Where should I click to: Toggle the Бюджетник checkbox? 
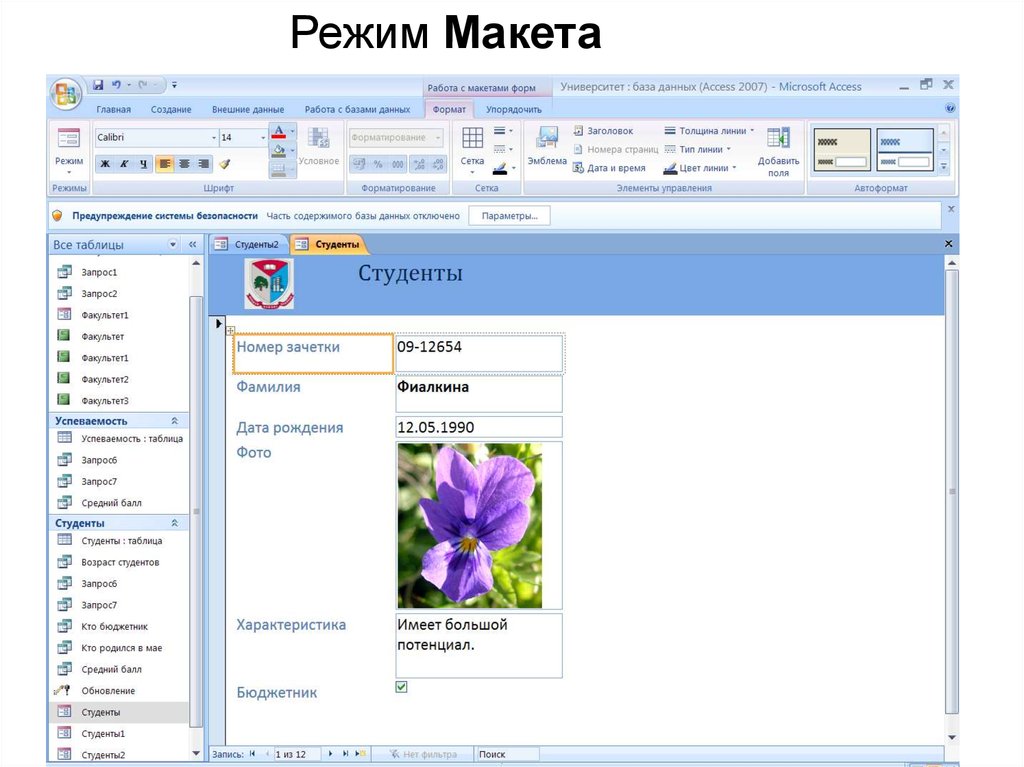pos(402,687)
